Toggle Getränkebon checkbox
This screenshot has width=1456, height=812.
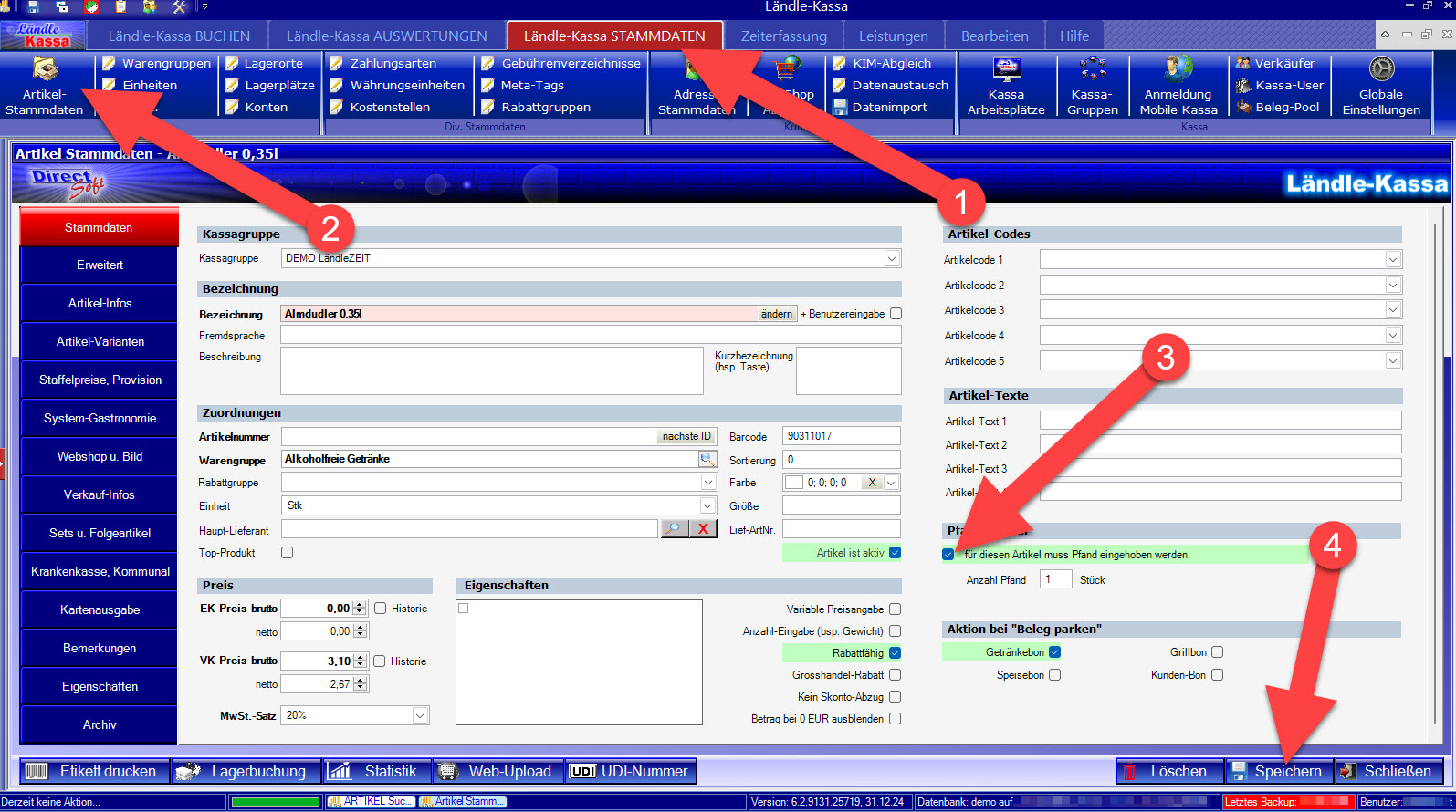click(x=1055, y=652)
